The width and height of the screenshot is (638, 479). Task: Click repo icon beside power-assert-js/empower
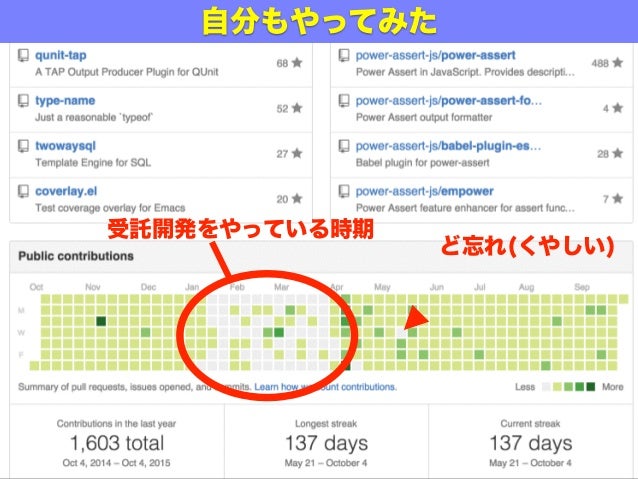344,190
